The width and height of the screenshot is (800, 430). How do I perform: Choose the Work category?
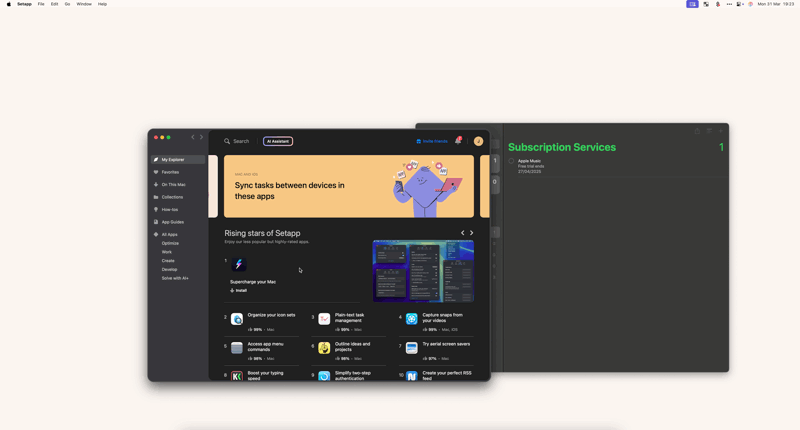click(x=167, y=252)
